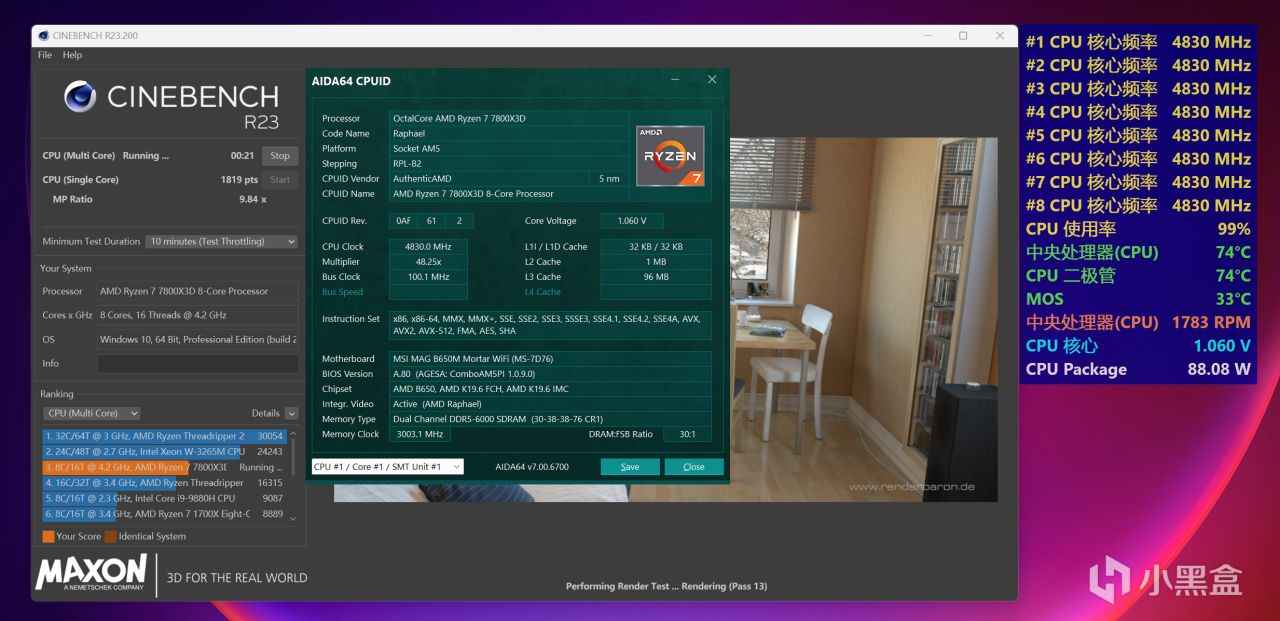
Task: Expand the ranking Details arrow
Action: pyautogui.click(x=291, y=413)
